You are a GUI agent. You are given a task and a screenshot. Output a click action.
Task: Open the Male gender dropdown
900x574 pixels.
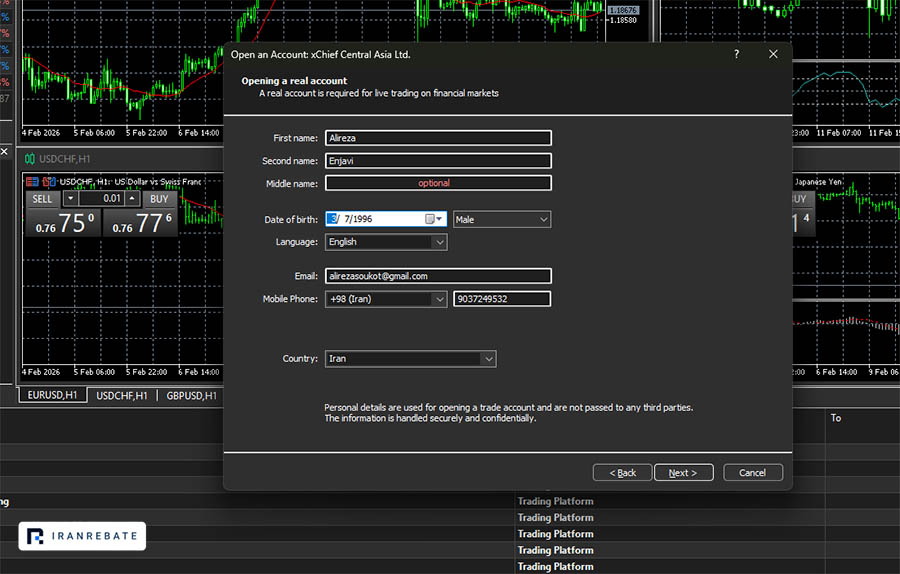coord(502,219)
